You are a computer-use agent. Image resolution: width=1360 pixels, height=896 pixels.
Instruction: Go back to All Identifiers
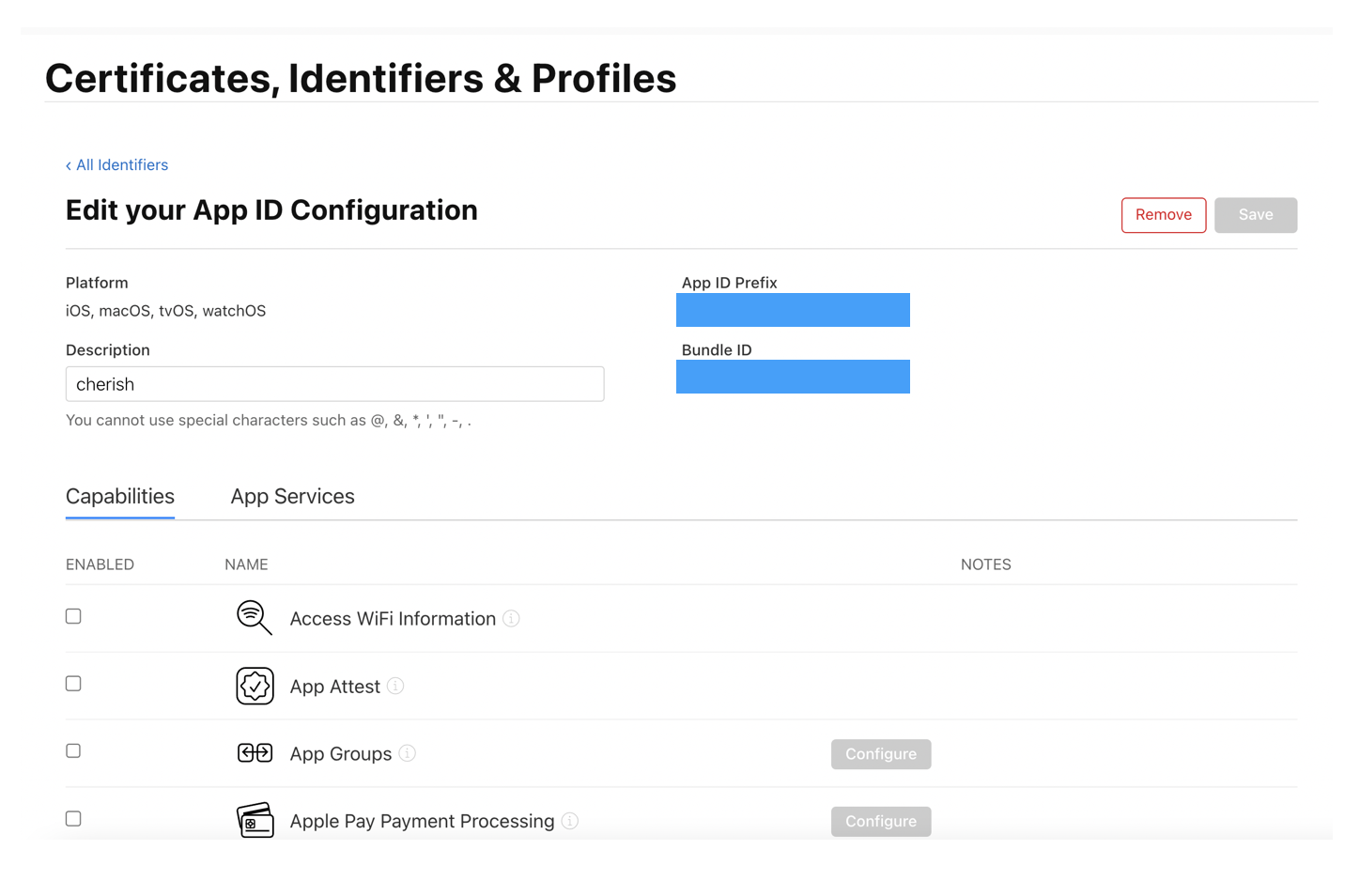117,165
